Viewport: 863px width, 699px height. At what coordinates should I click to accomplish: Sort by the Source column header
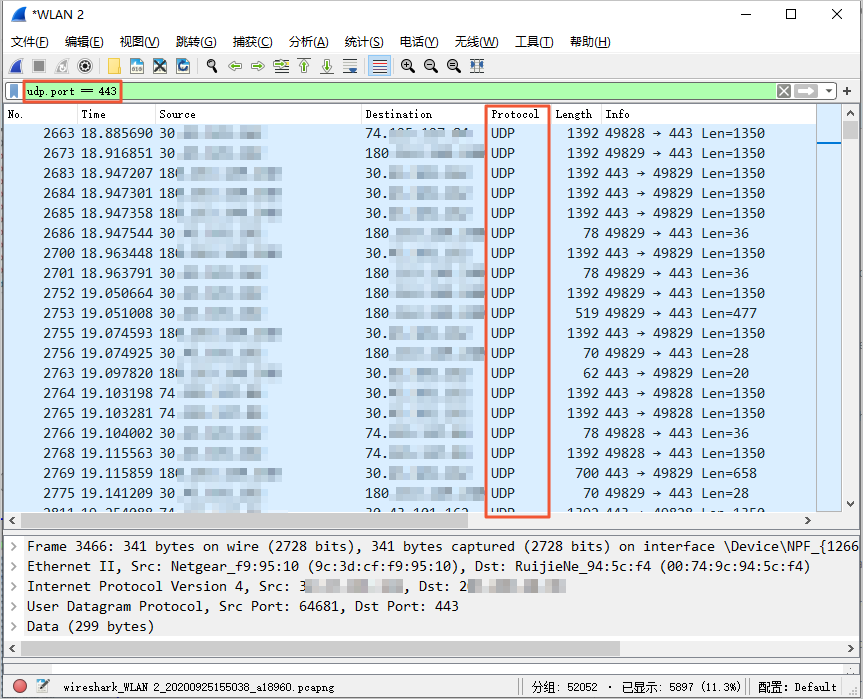click(x=258, y=114)
